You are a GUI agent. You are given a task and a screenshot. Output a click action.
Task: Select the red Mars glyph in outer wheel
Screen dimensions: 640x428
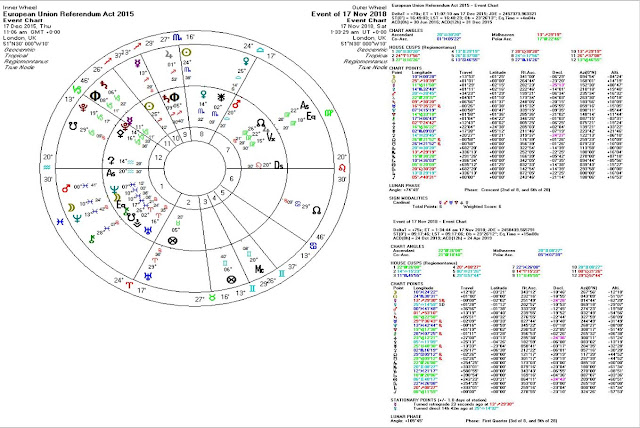(66, 188)
